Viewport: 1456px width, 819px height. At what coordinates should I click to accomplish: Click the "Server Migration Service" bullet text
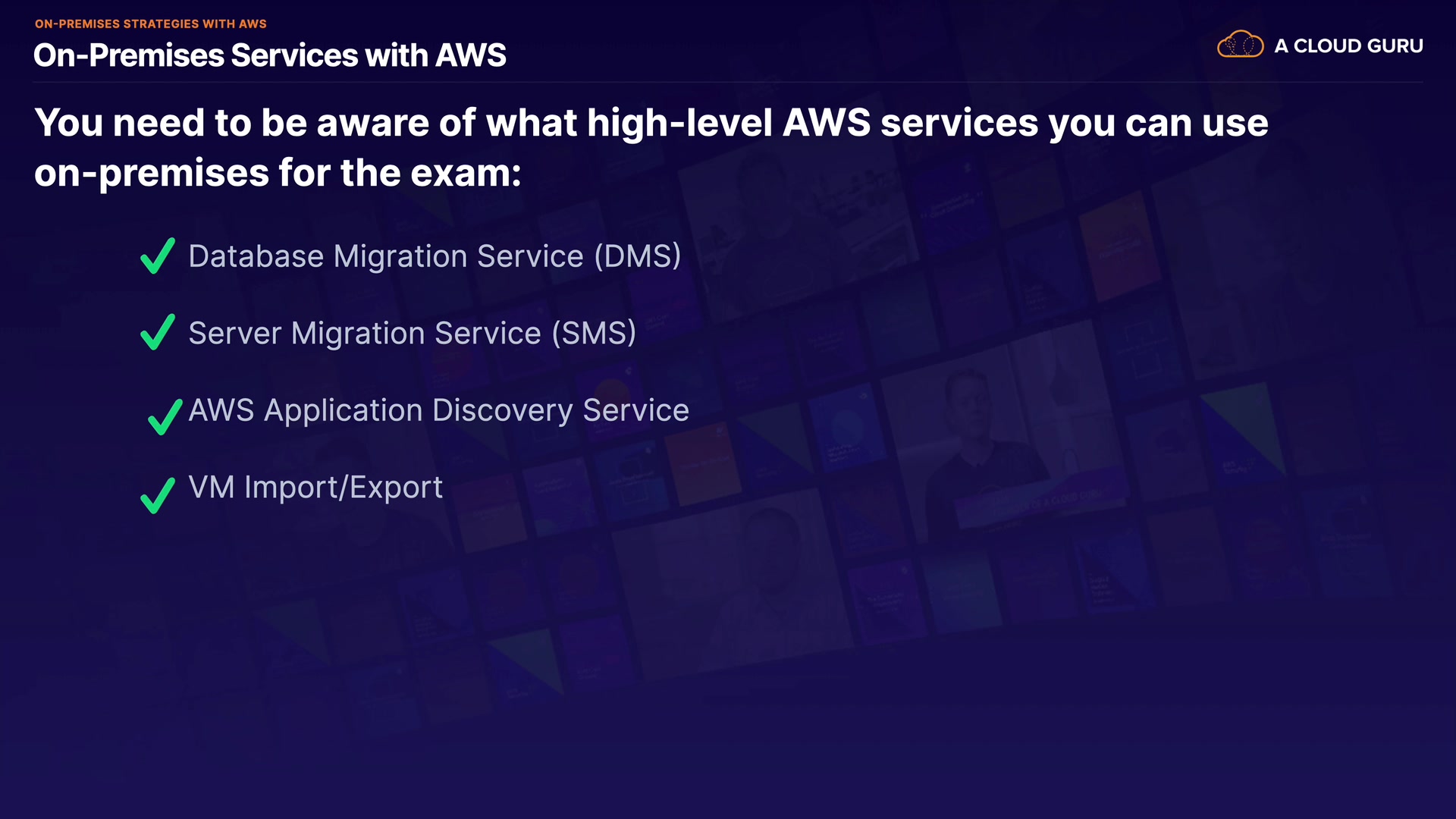(x=364, y=334)
